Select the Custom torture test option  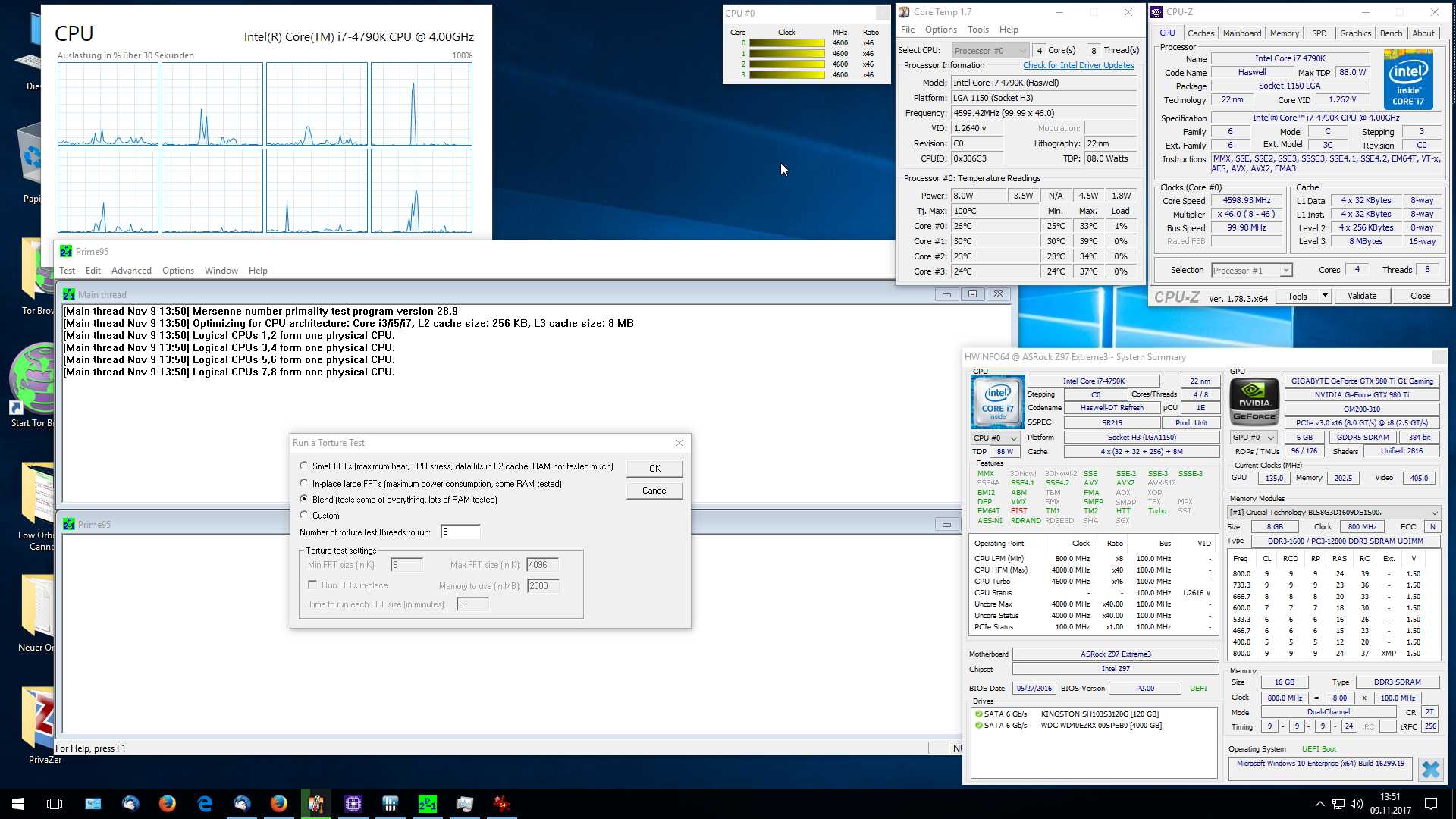click(x=304, y=515)
